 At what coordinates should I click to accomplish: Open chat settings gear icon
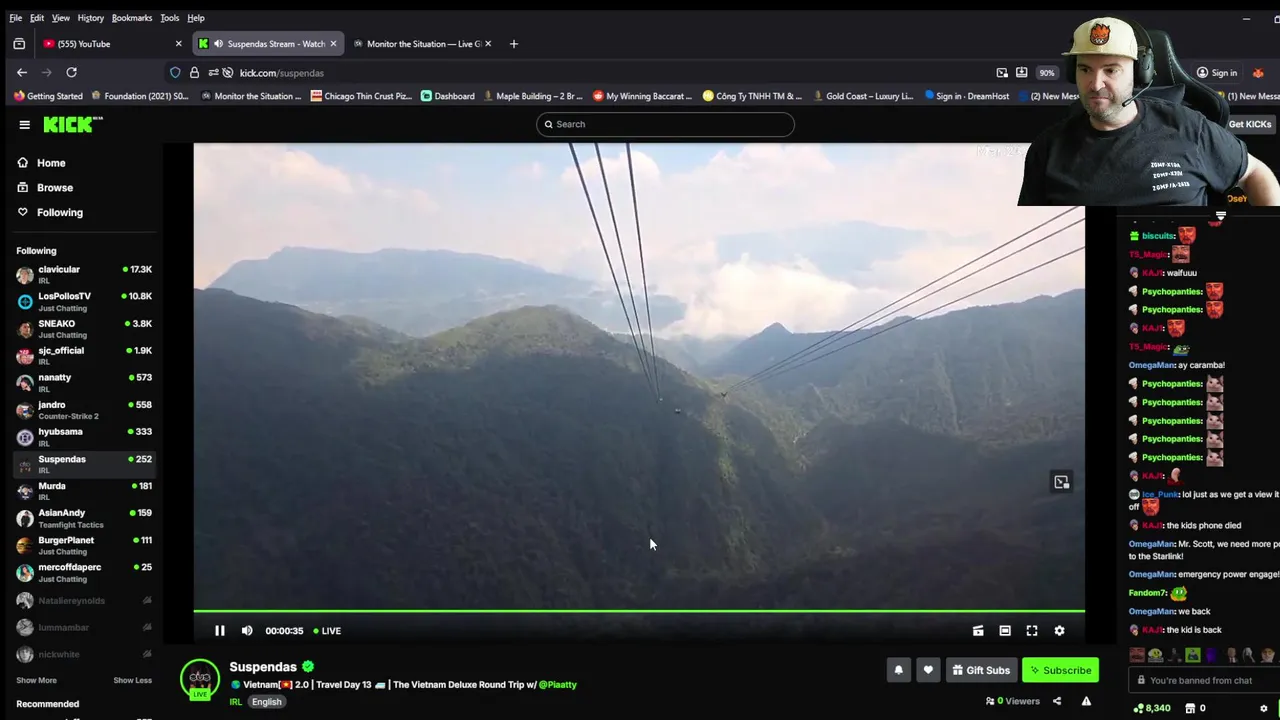(x=1264, y=708)
